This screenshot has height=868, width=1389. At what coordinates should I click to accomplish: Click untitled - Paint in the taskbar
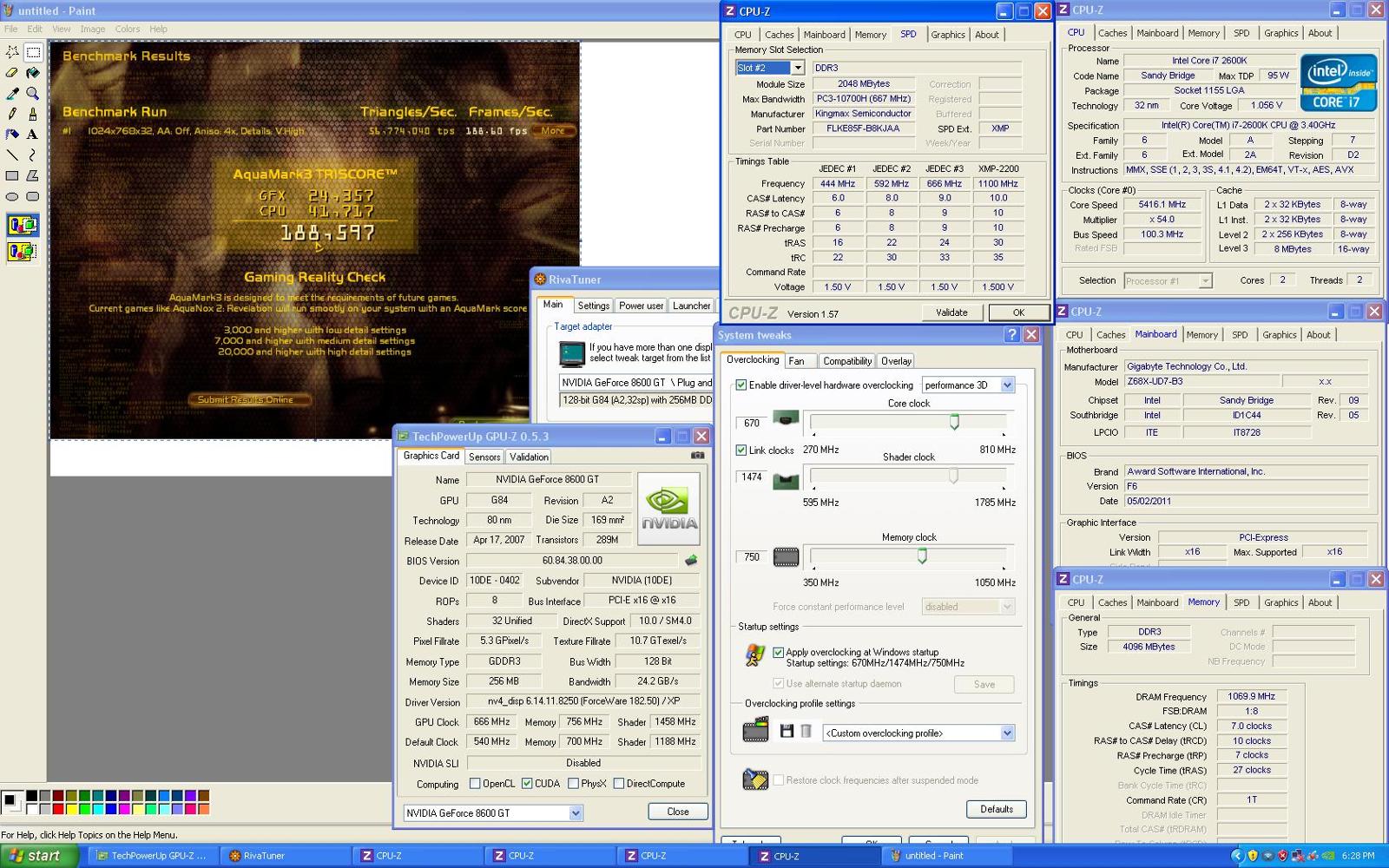pyautogui.click(x=947, y=856)
